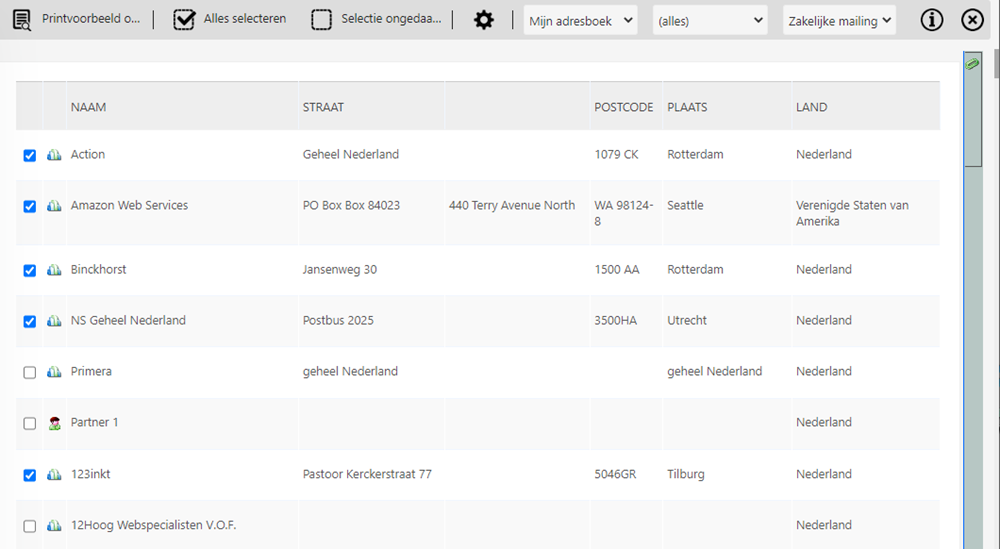Click the company icon by 12Hoog Webspecialisten
Image resolution: width=1000 pixels, height=549 pixels.
[x=54, y=525]
